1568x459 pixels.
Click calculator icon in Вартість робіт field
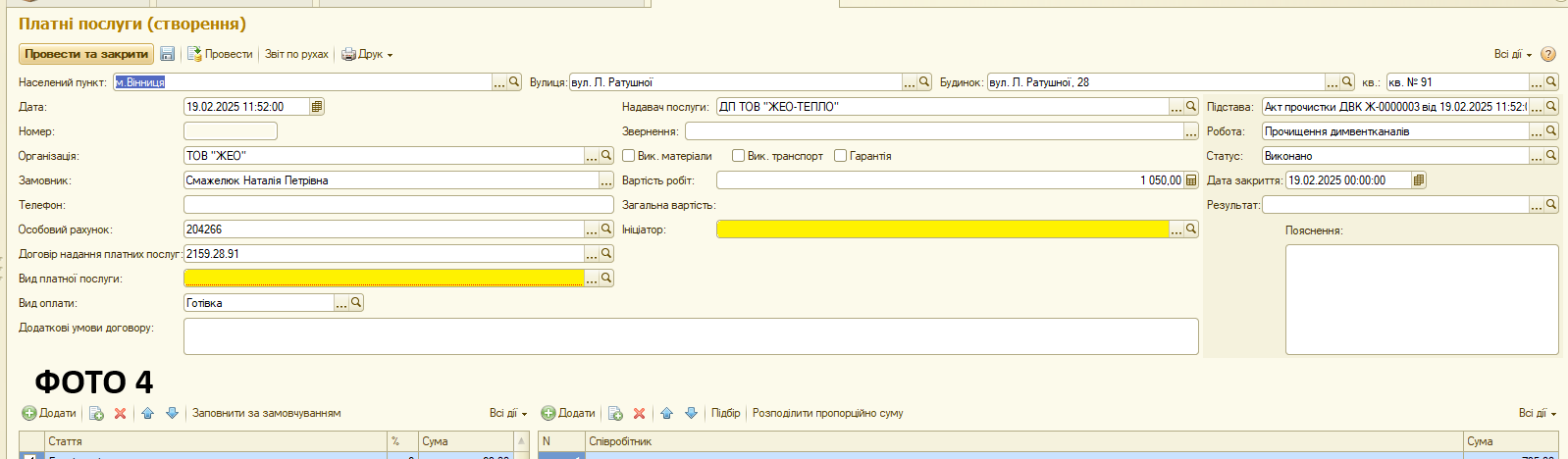[x=1191, y=180]
